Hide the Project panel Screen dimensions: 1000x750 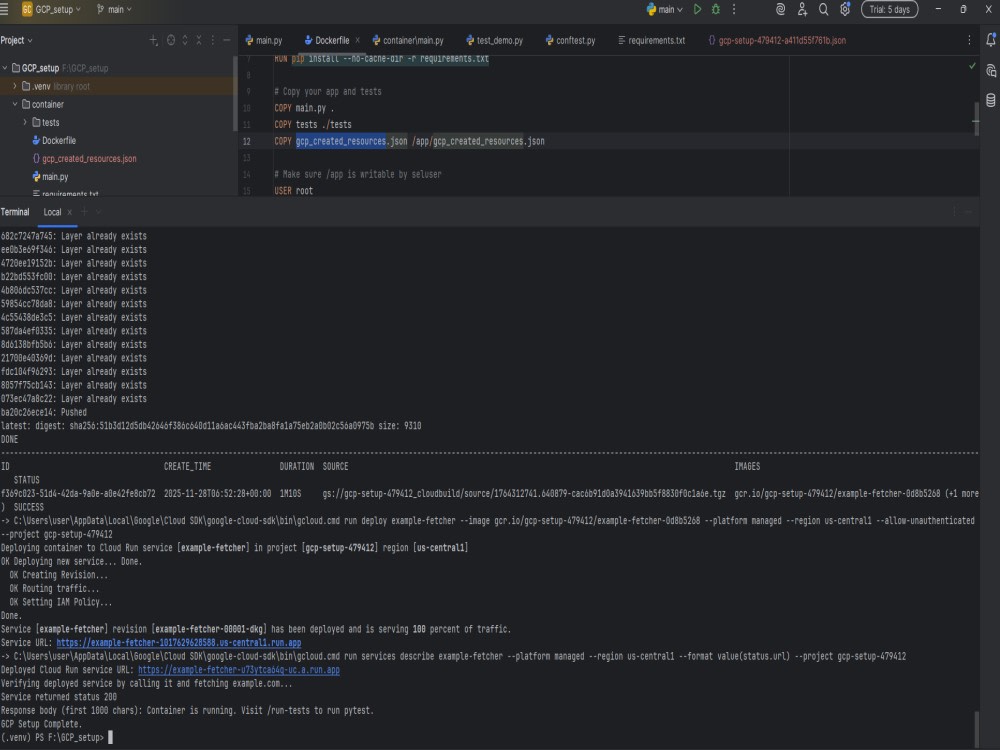click(x=226, y=40)
